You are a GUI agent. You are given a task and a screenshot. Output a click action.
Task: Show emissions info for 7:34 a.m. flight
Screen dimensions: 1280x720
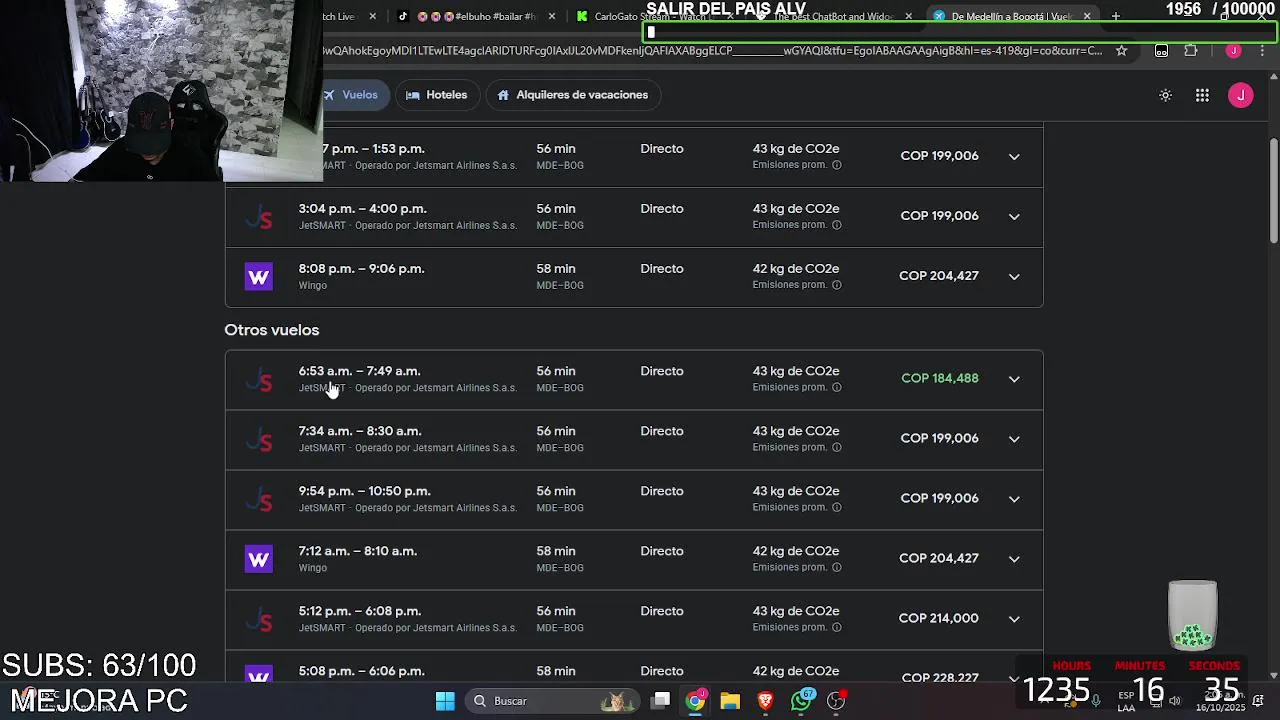837,447
